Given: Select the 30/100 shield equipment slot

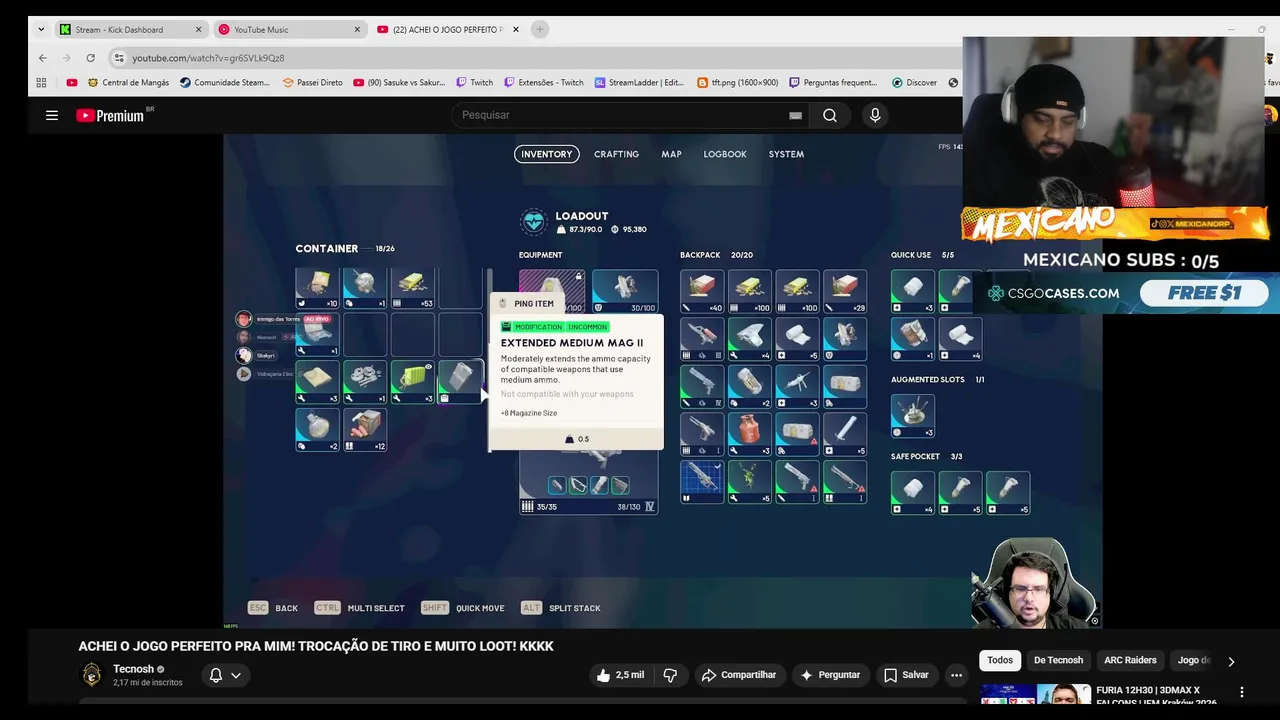Looking at the screenshot, I should click(625, 291).
